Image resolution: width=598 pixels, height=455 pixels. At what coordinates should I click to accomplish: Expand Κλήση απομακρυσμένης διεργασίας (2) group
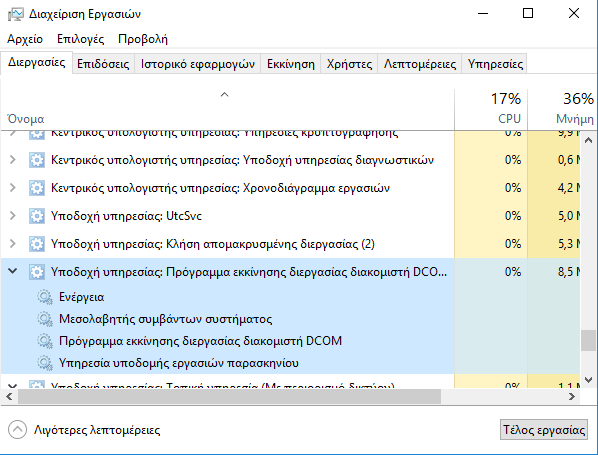(x=13, y=243)
